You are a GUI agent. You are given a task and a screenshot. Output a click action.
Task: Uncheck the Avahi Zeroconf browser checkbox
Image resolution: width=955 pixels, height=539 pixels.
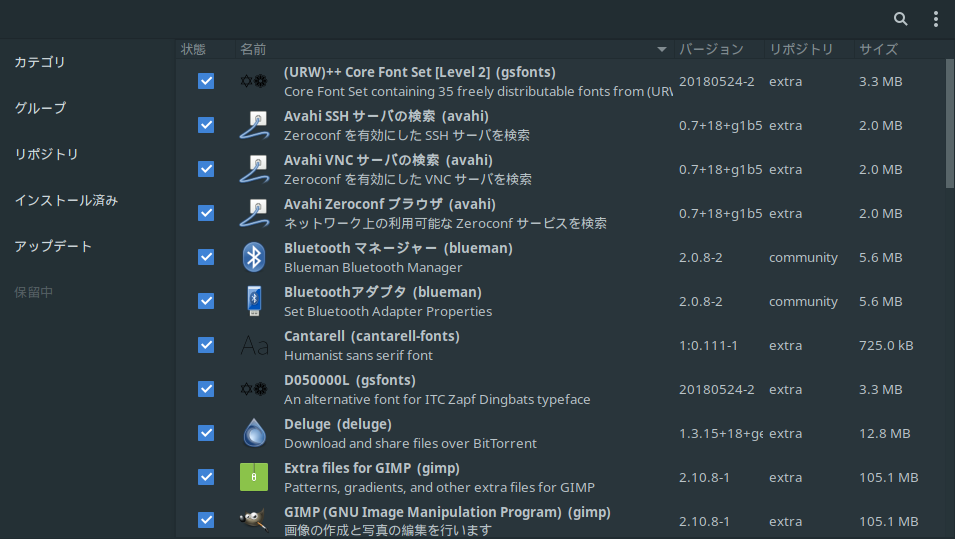[206, 213]
